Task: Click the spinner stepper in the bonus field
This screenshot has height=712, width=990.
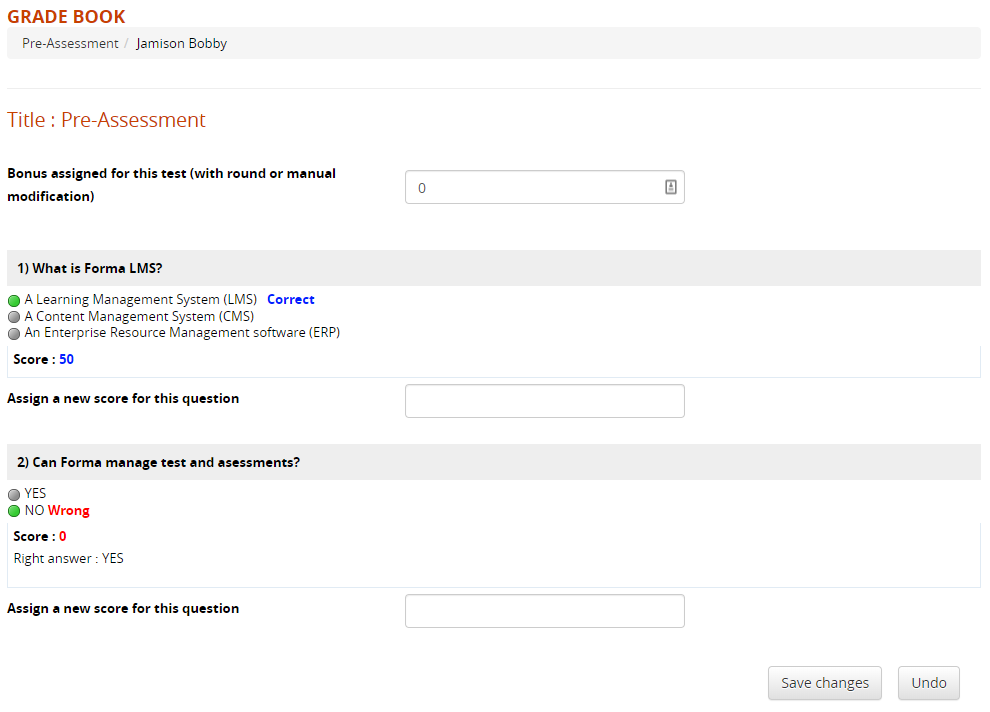Action: point(670,186)
